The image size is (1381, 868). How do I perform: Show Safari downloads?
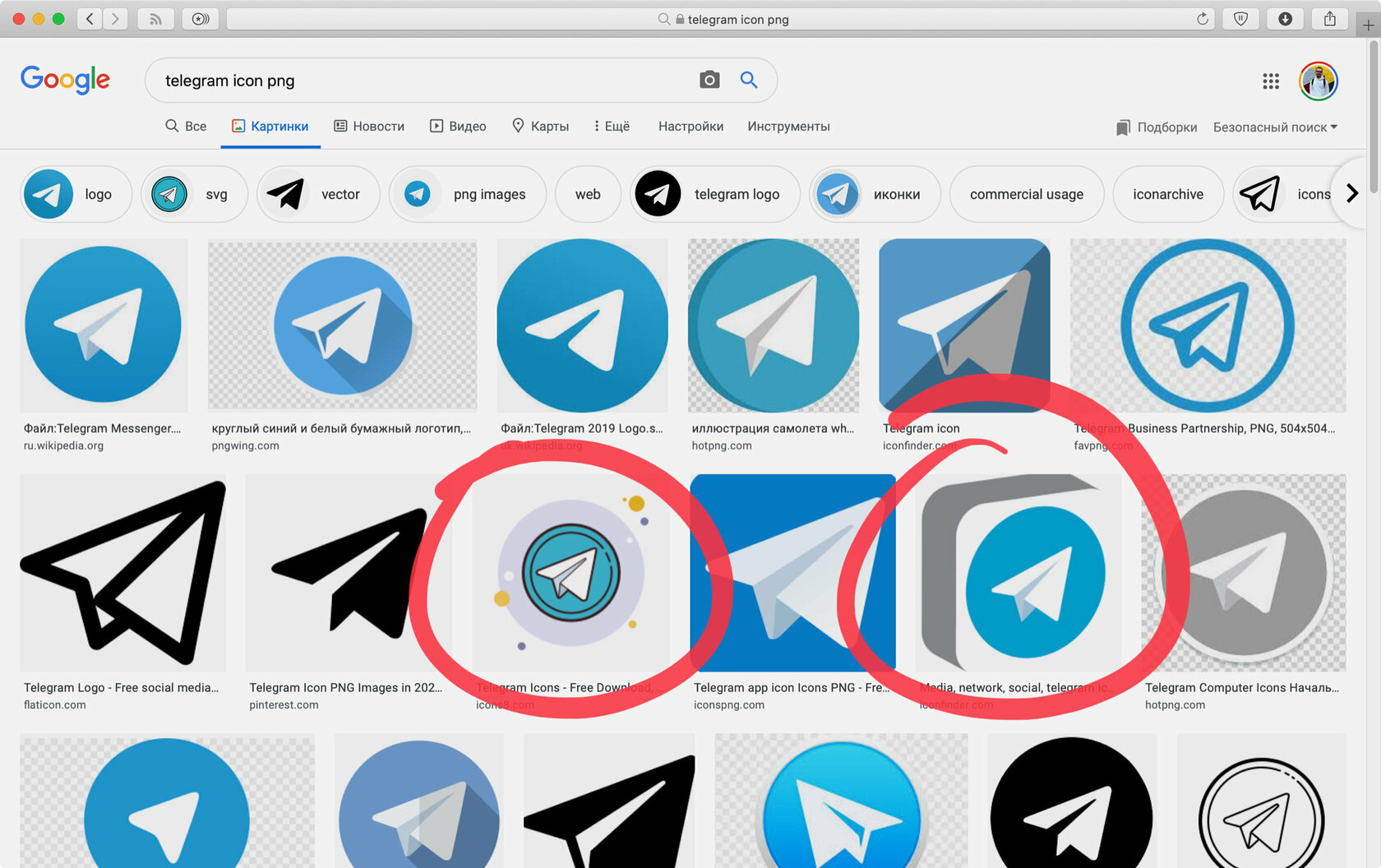[1286, 19]
